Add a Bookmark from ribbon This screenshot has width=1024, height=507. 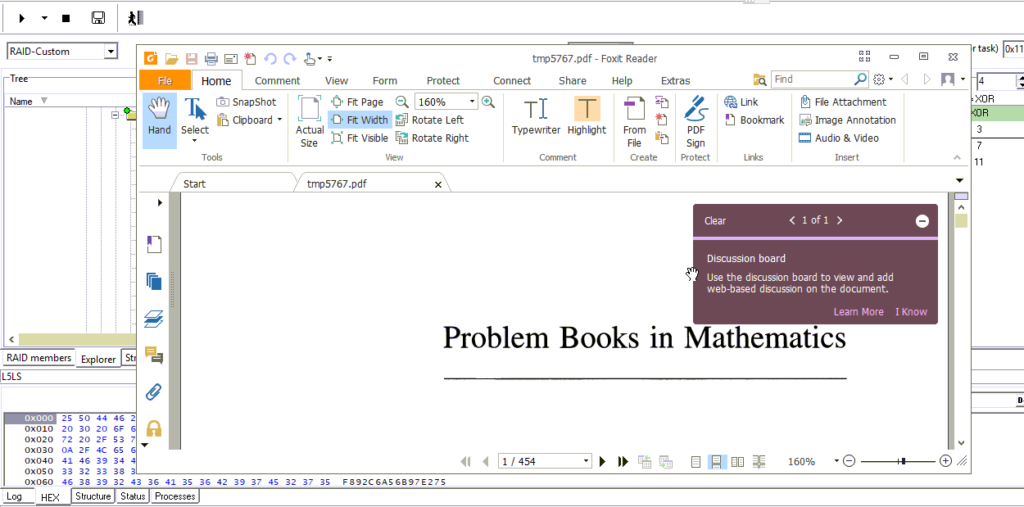click(x=754, y=120)
